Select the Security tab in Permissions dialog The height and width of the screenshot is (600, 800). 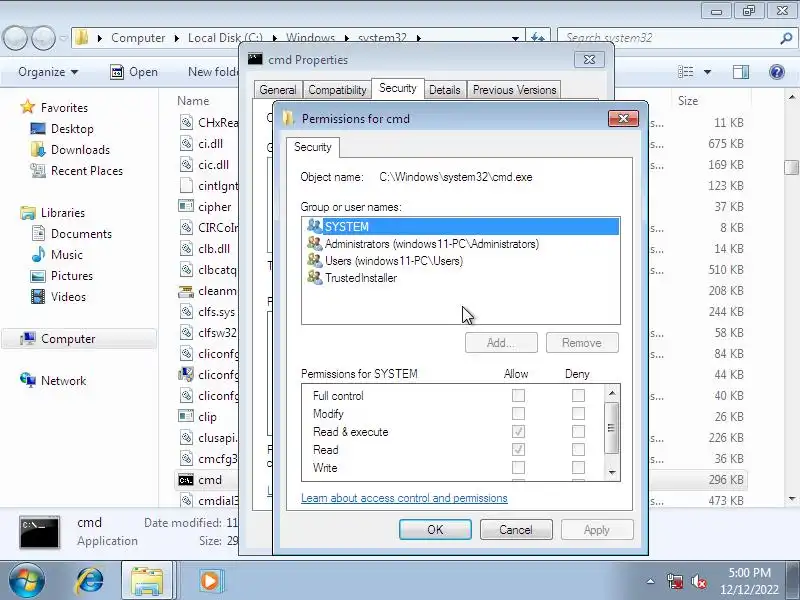[313, 147]
